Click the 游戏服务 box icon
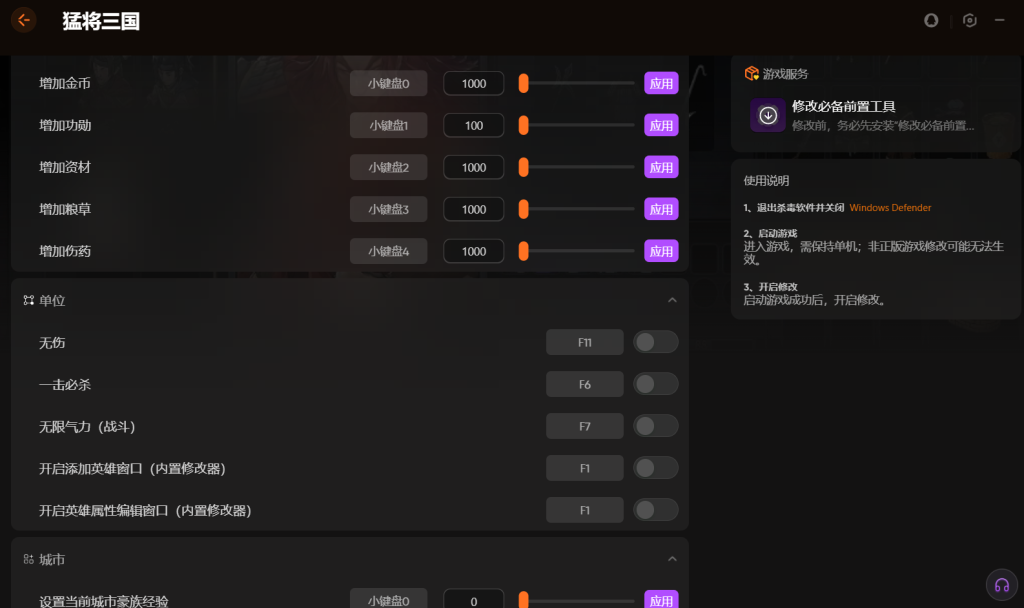 click(x=751, y=73)
